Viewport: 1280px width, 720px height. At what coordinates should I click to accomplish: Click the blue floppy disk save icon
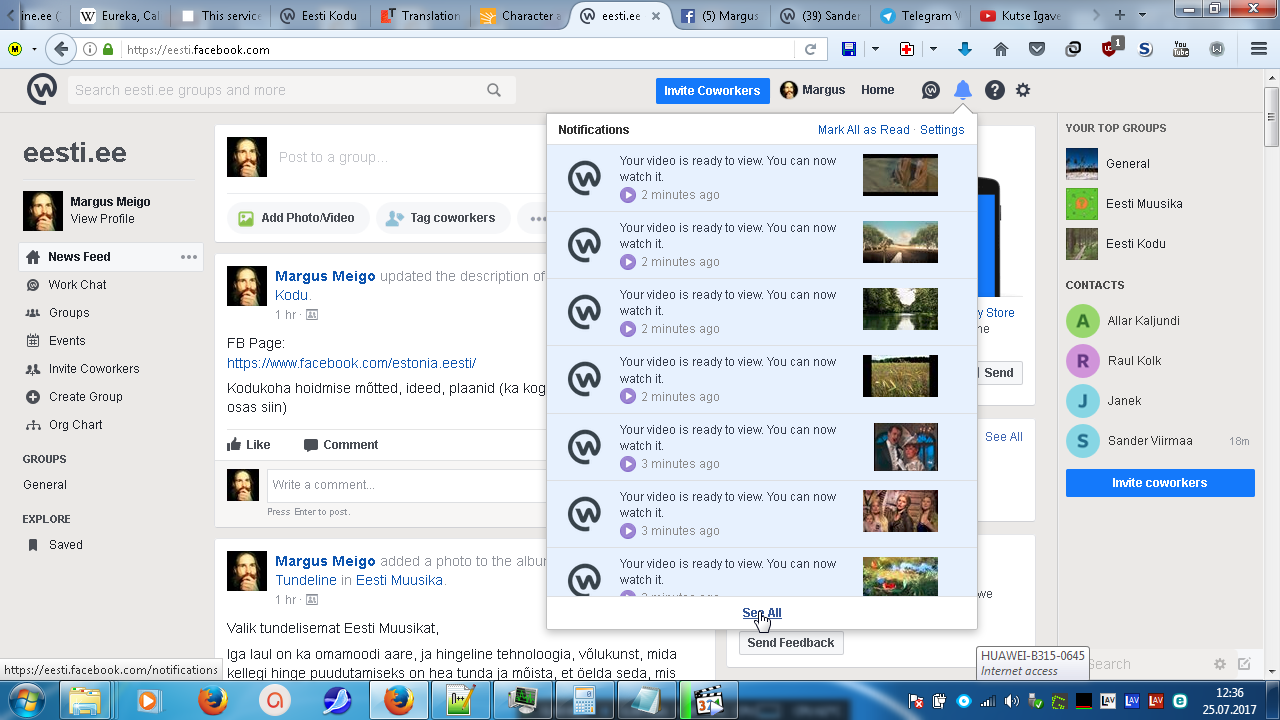(x=849, y=49)
